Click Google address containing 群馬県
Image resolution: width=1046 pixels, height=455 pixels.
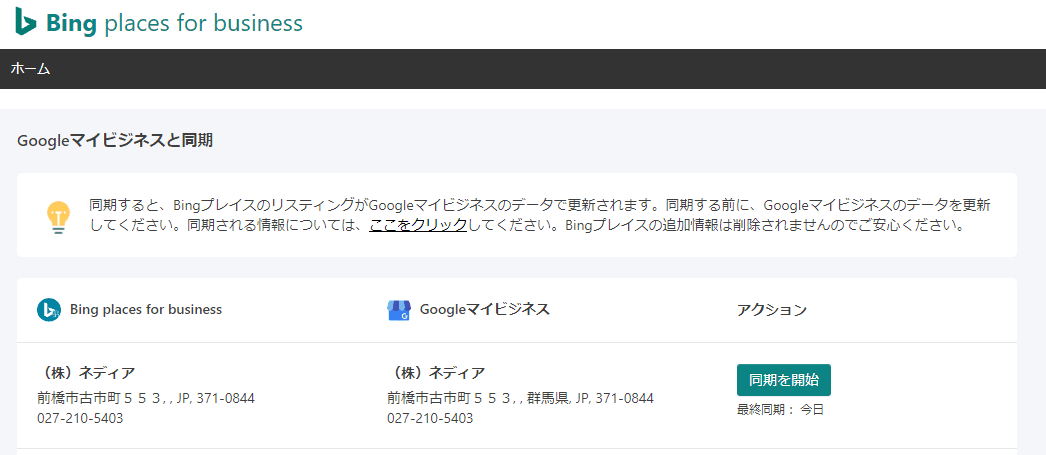pos(520,398)
